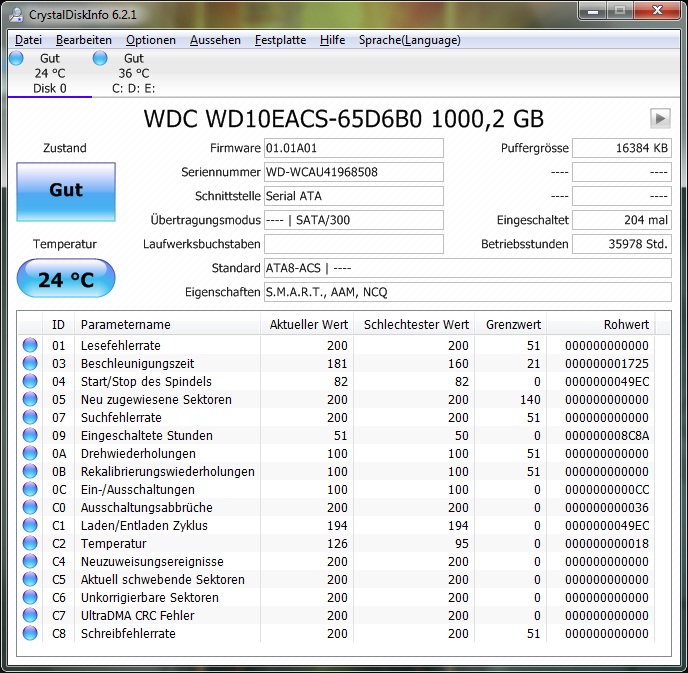Click the Betriebsstunden value 35978 Std.

[622, 244]
